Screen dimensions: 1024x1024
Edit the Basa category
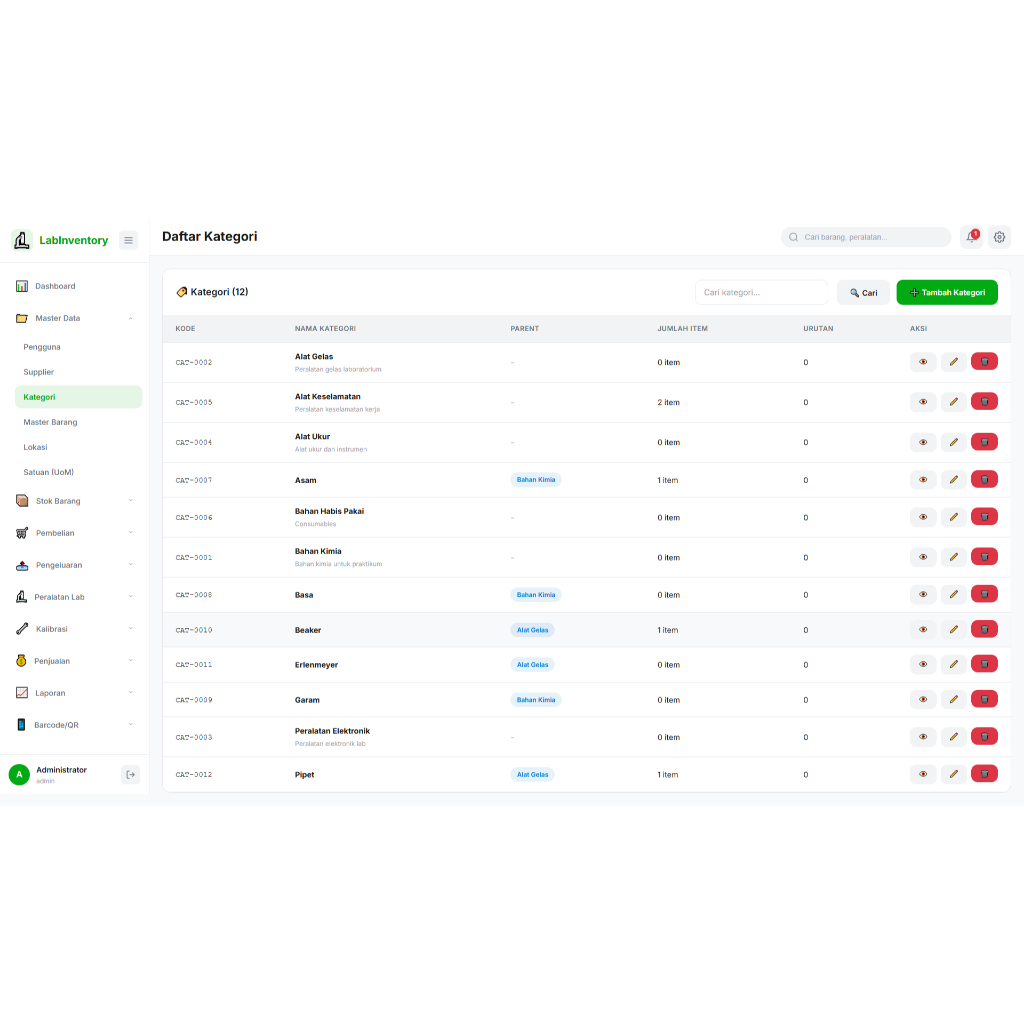(953, 594)
